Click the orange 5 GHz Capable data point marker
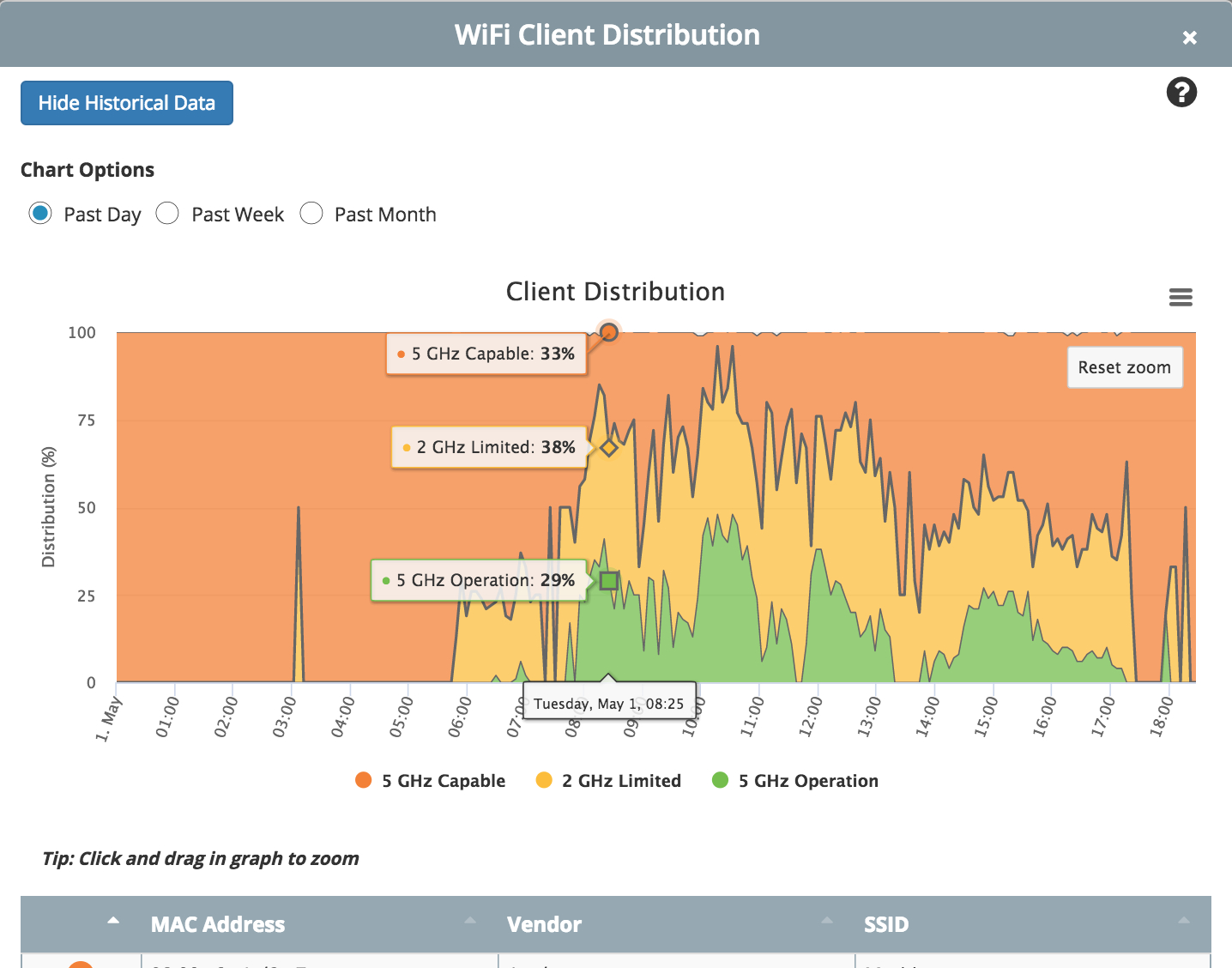The height and width of the screenshot is (968, 1232). point(609,332)
